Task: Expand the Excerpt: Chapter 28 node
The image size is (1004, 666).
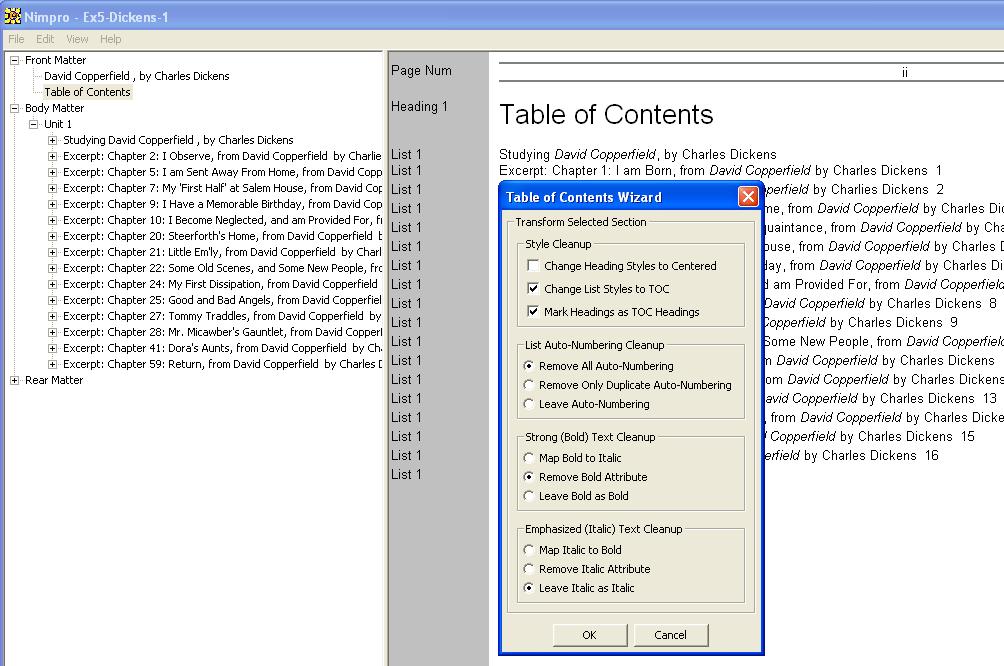Action: point(53,332)
